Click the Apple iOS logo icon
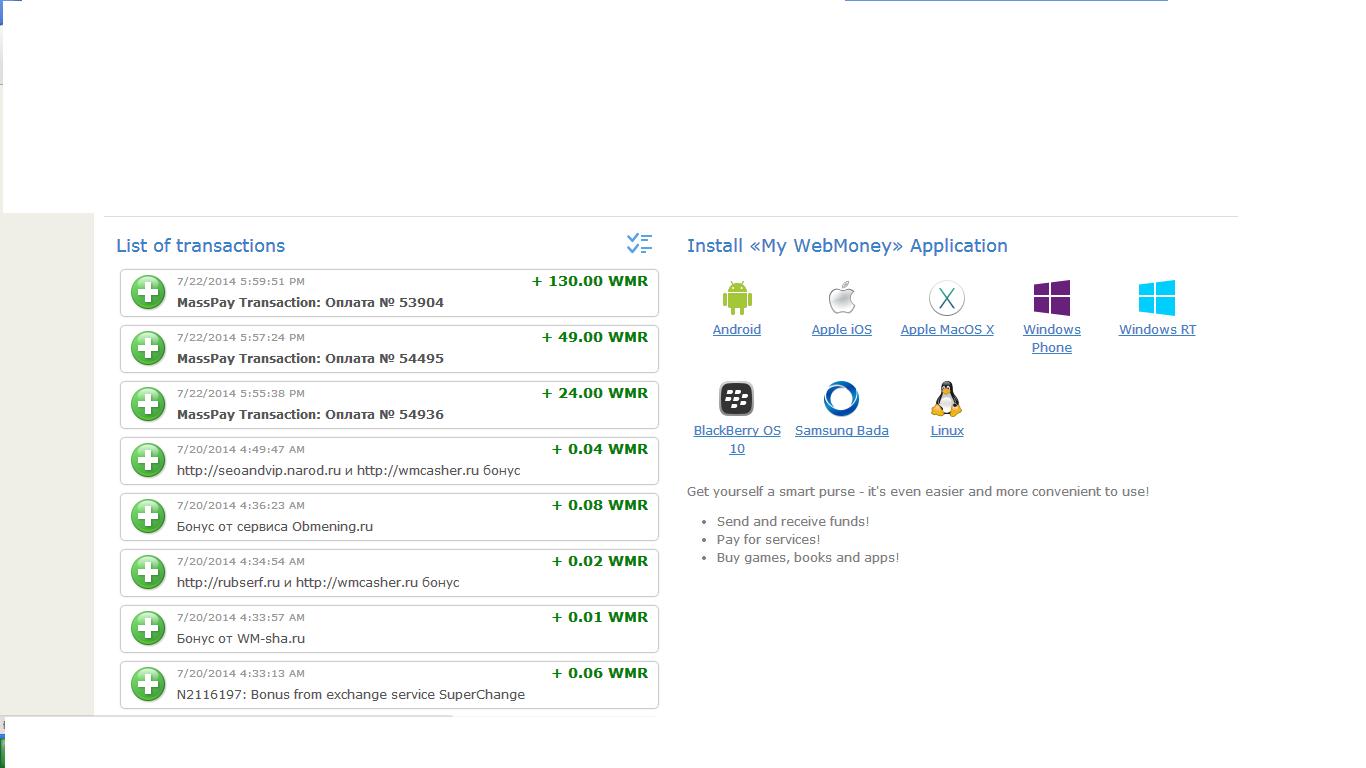 (841, 298)
